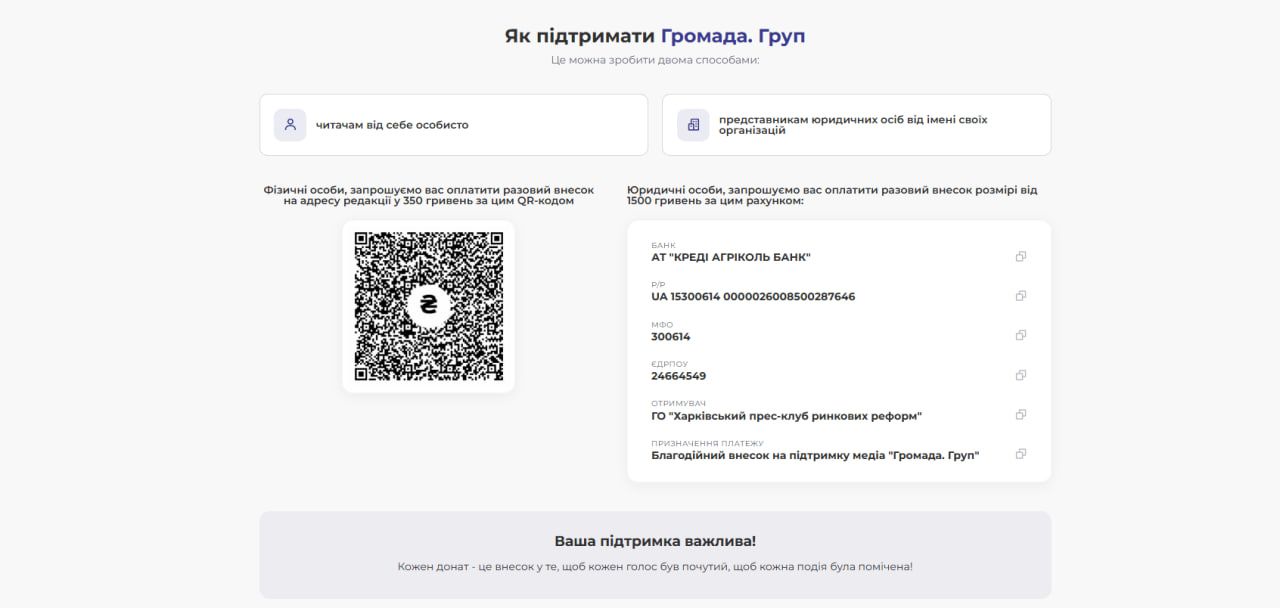
Task: Copy the ОТРИМУВАЧ recipient name
Action: tap(1021, 414)
